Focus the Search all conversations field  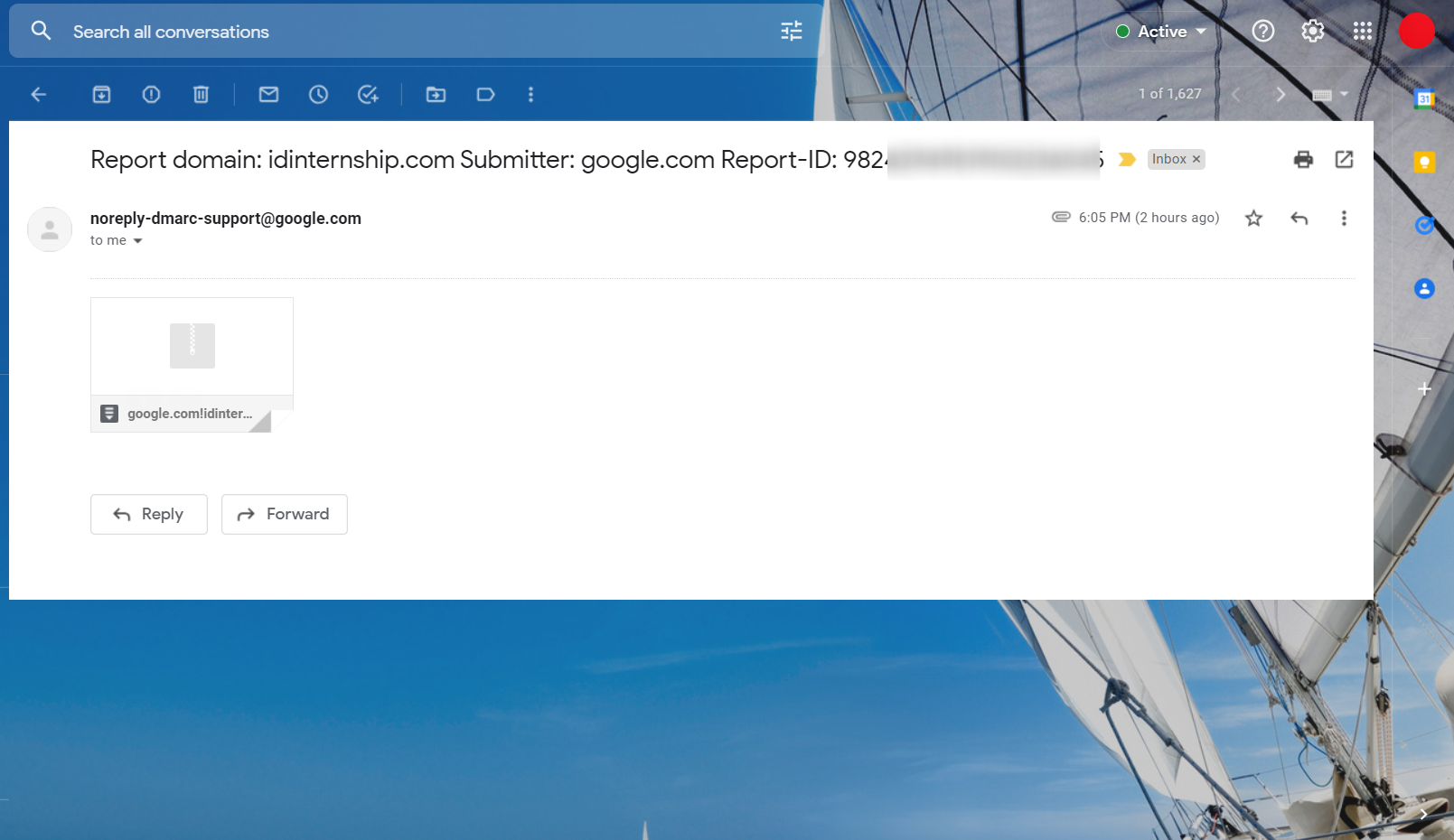click(416, 32)
